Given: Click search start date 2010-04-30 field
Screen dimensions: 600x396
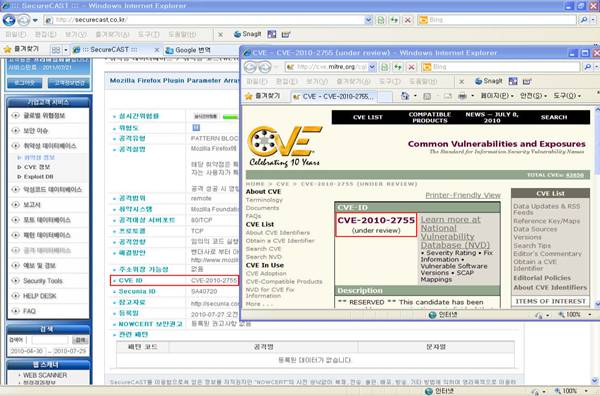Looking at the screenshot, I should (x=26, y=351).
